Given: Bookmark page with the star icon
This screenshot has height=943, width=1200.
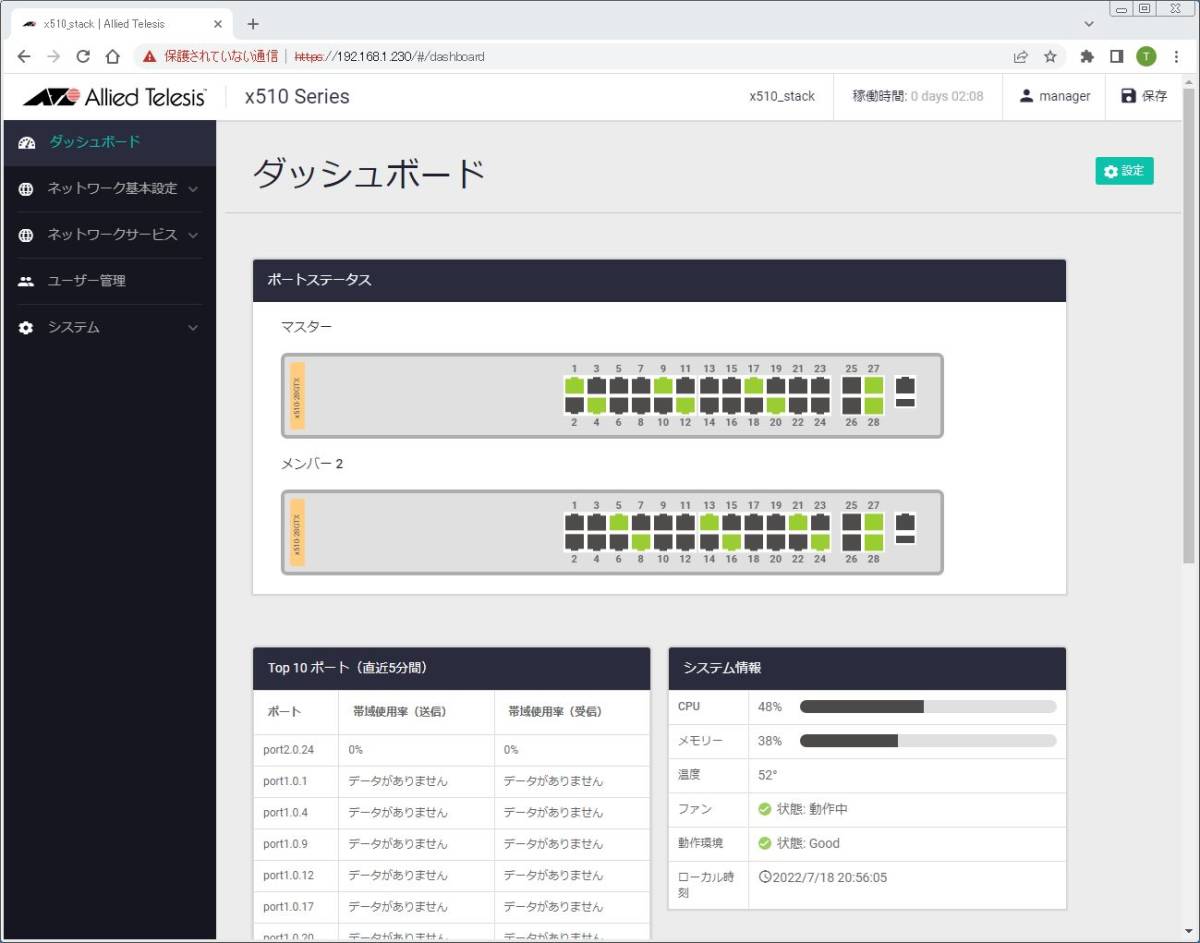Looking at the screenshot, I should coord(1050,57).
